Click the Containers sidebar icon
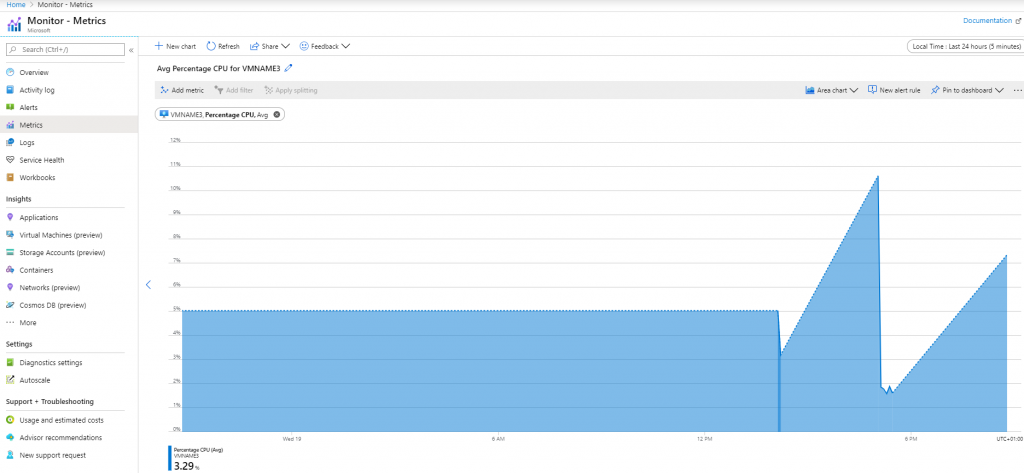This screenshot has height=473, width=1024. pos(10,270)
